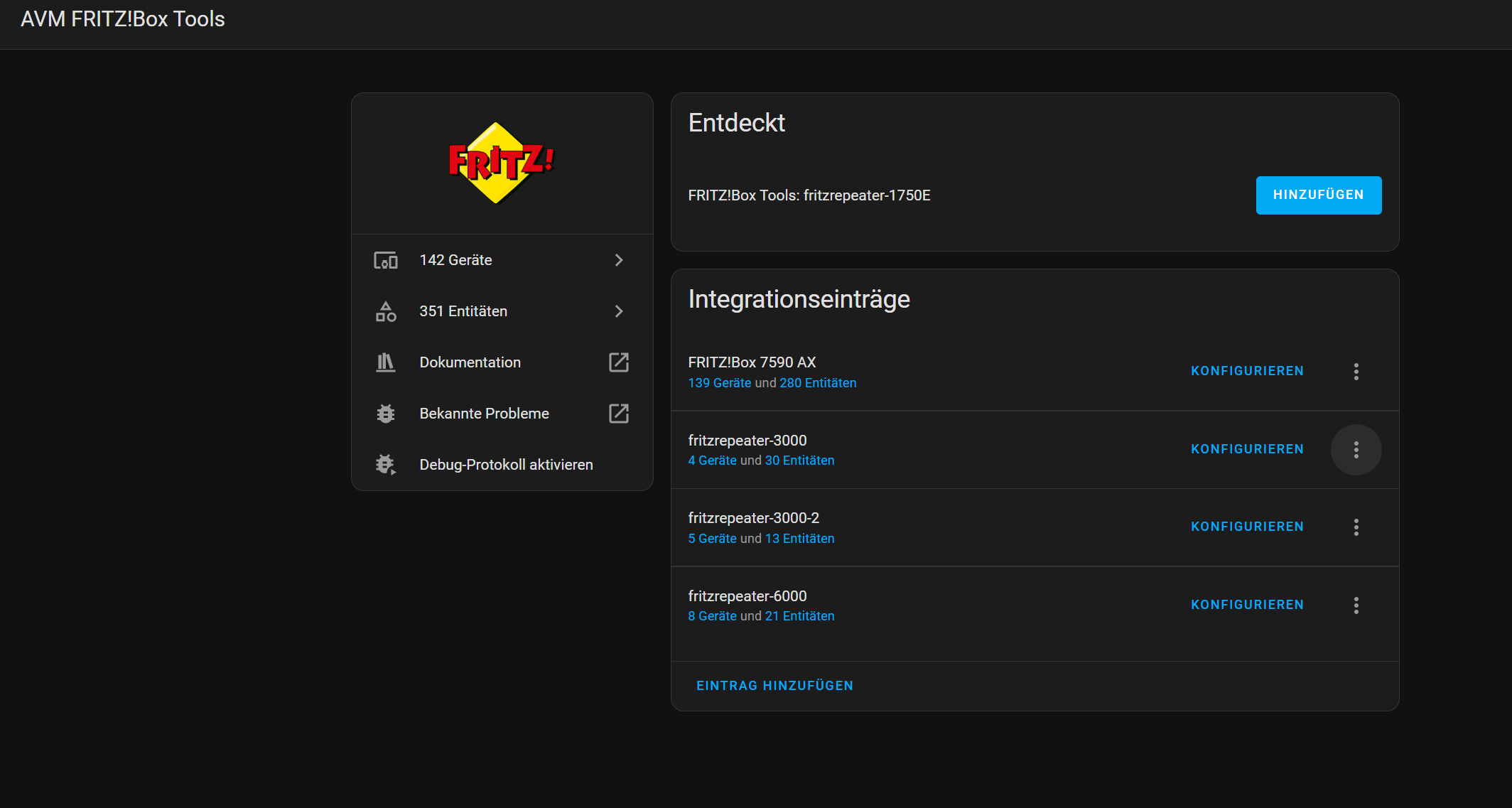Image resolution: width=1512 pixels, height=808 pixels.
Task: Open the 142 Geräte list
Action: point(502,260)
